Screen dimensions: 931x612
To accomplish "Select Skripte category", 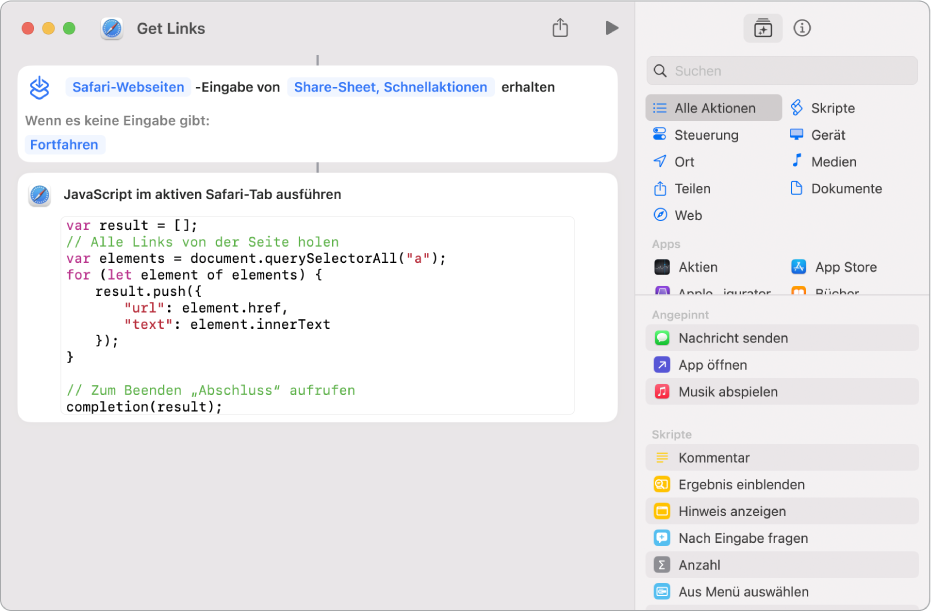I will click(x=822, y=108).
